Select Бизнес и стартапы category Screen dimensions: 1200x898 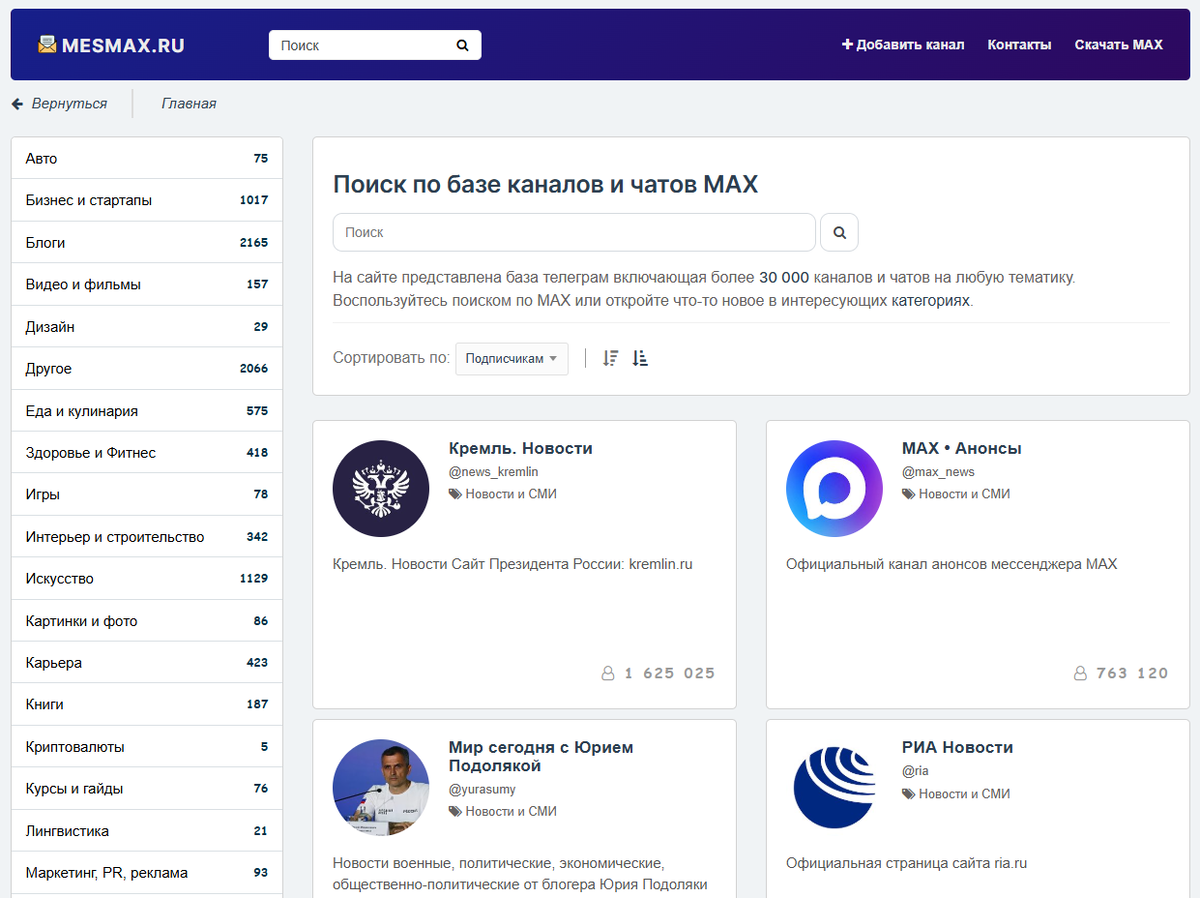[x=147, y=200]
